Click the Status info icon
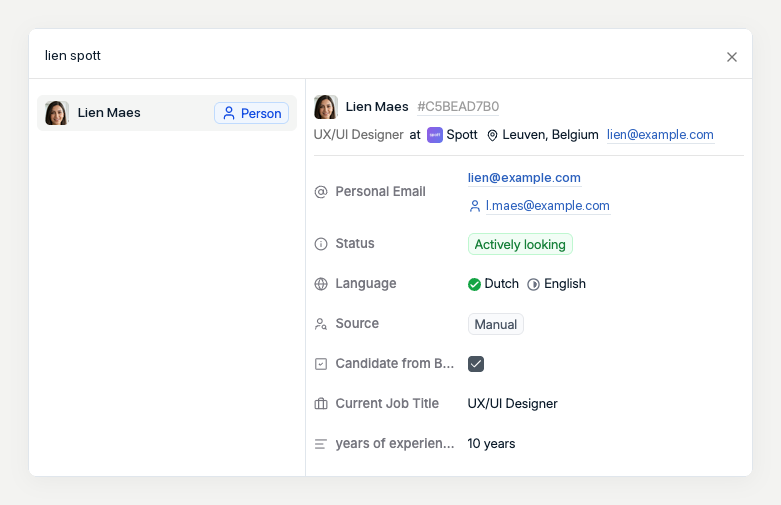Image resolution: width=781 pixels, height=505 pixels. pyautogui.click(x=321, y=244)
